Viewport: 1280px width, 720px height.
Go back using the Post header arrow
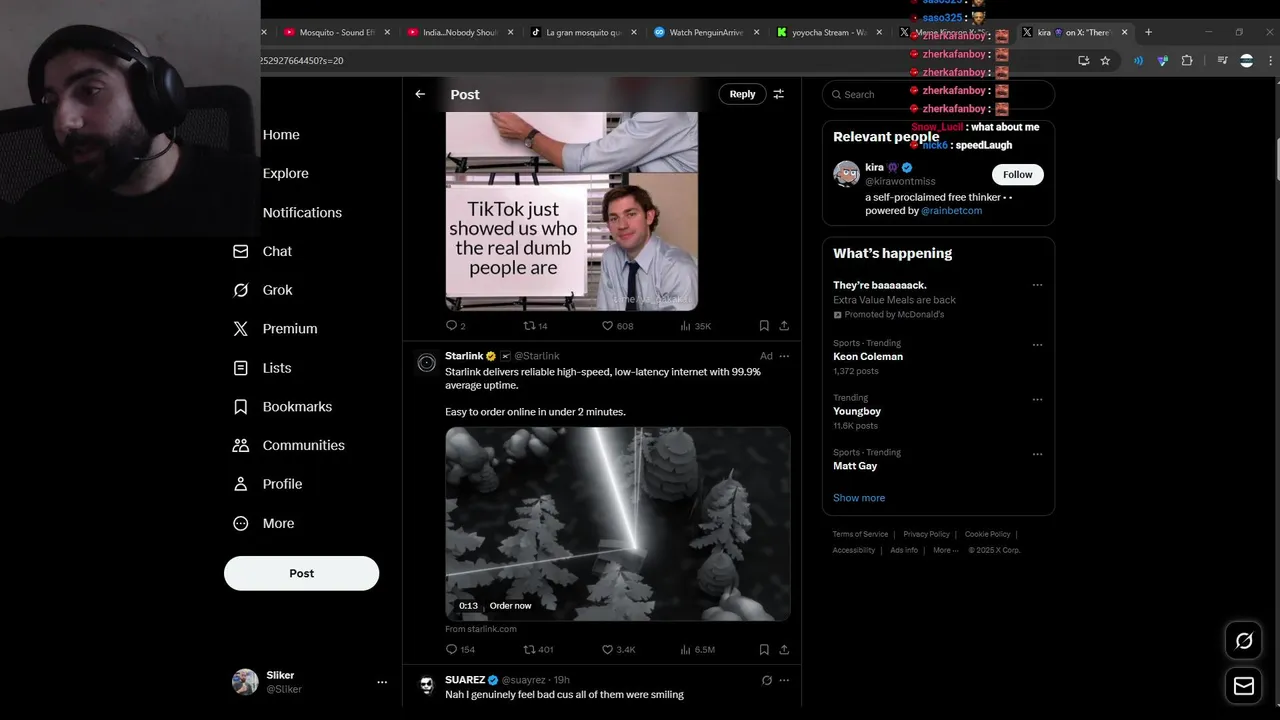click(420, 94)
